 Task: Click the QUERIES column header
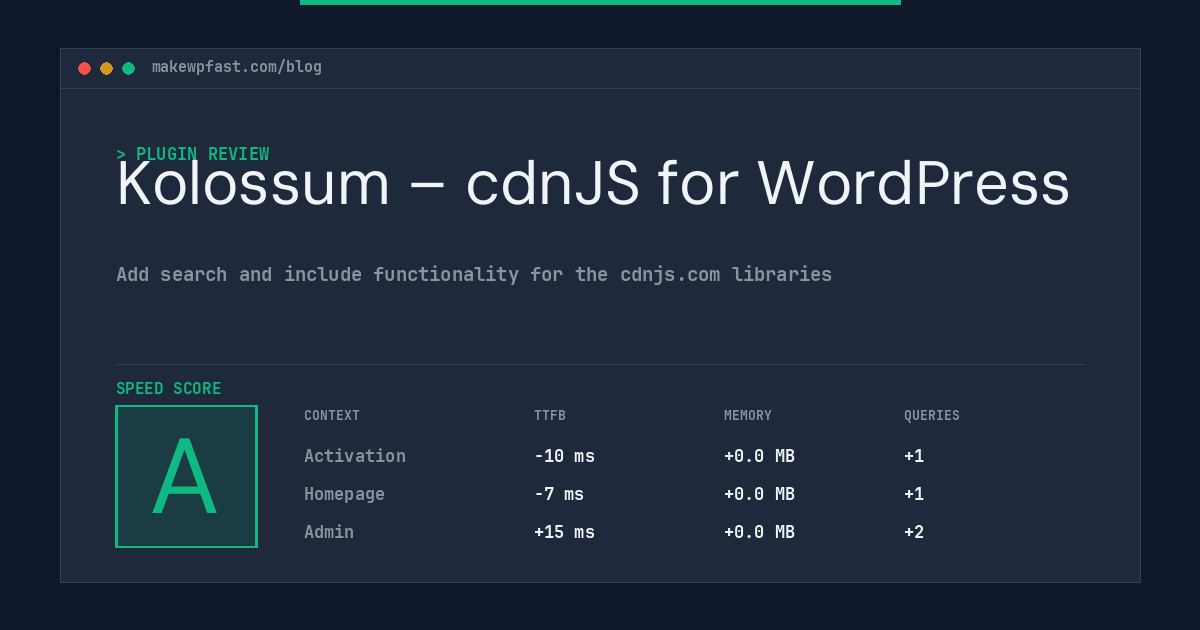coord(932,416)
